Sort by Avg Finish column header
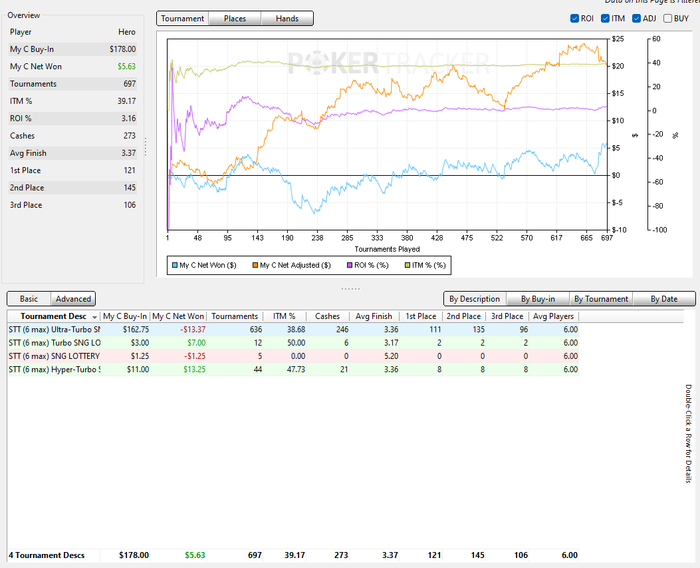Image resolution: width=700 pixels, height=568 pixels. click(x=374, y=316)
